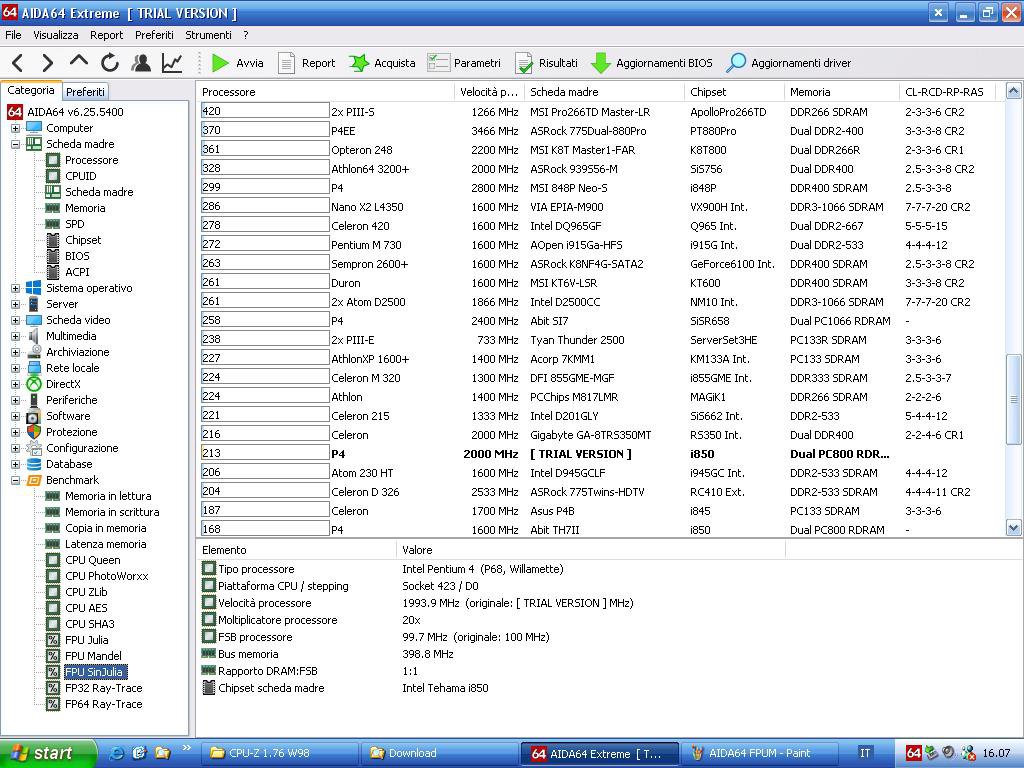Select CPU Queen benchmark item

[92, 560]
